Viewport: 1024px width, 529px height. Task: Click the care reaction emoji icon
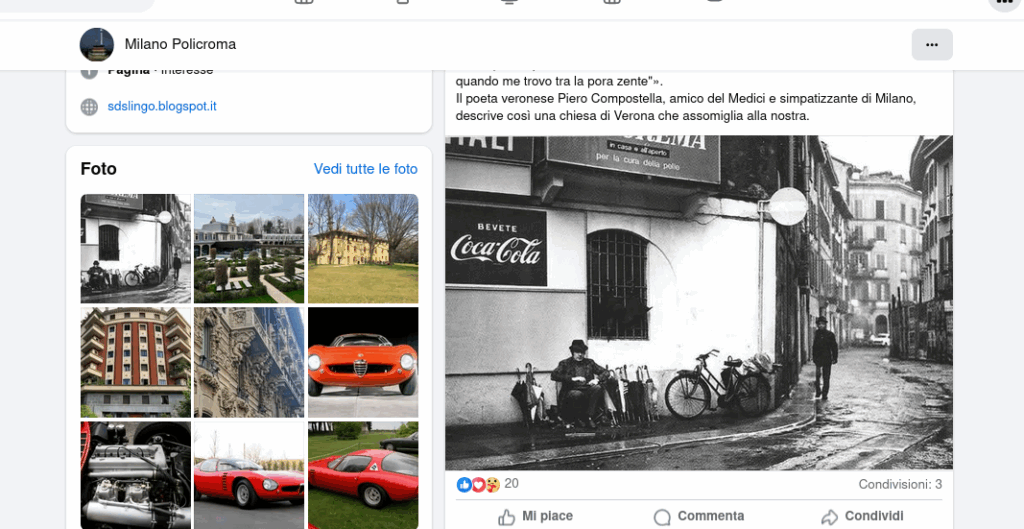coord(492,485)
